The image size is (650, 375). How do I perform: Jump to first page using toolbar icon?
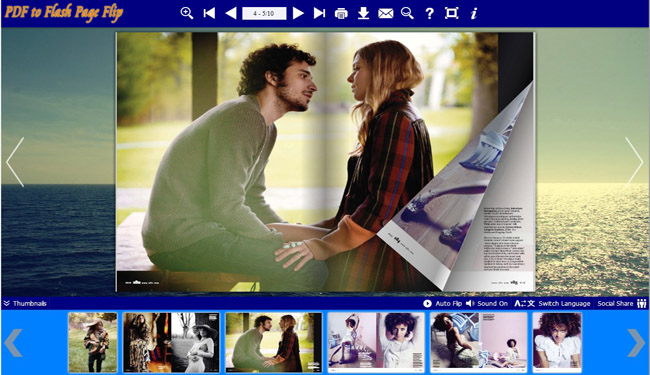coord(209,13)
